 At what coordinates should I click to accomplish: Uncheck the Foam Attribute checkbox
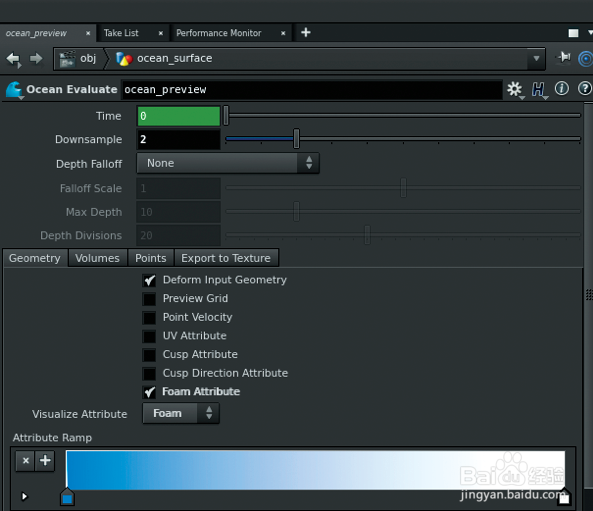(x=149, y=392)
